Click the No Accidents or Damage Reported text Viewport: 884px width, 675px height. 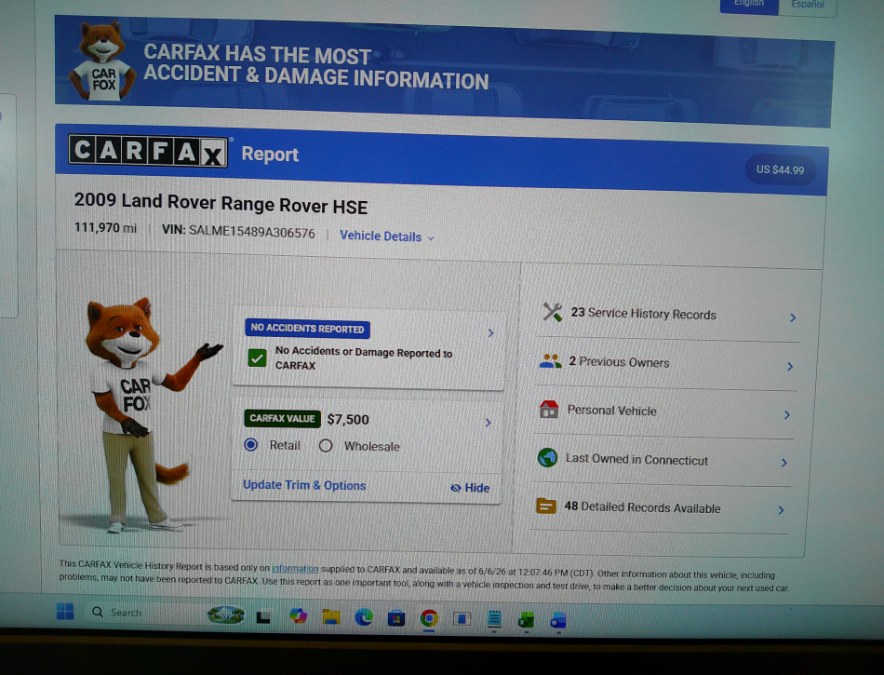click(x=364, y=358)
